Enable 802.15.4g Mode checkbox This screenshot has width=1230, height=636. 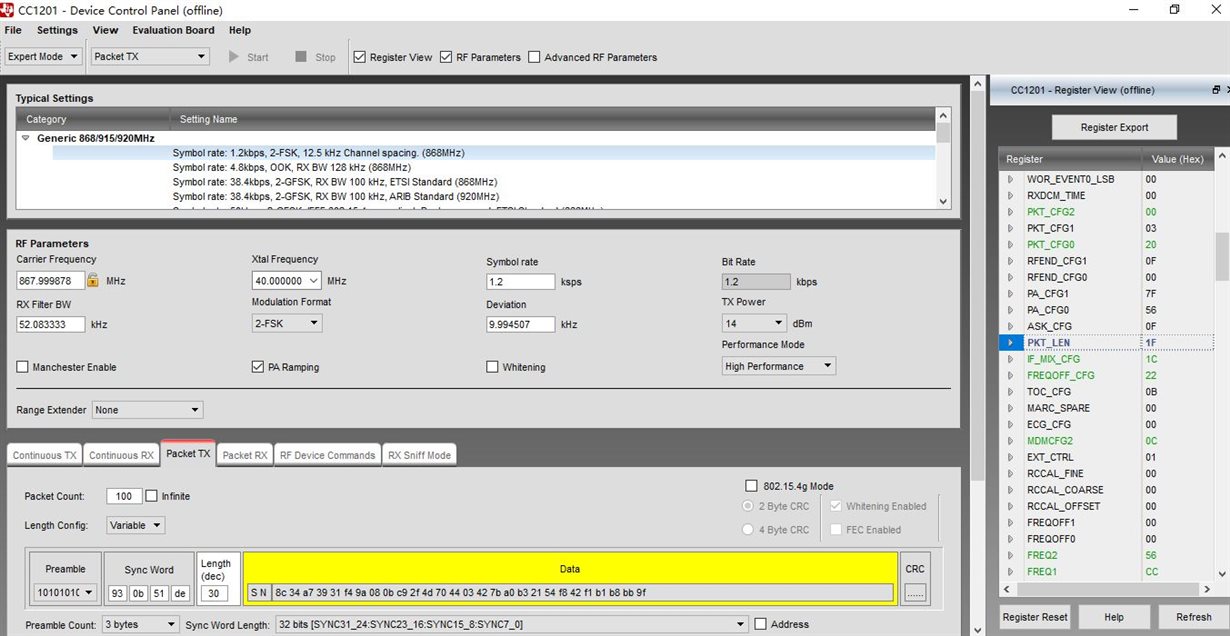[752, 486]
